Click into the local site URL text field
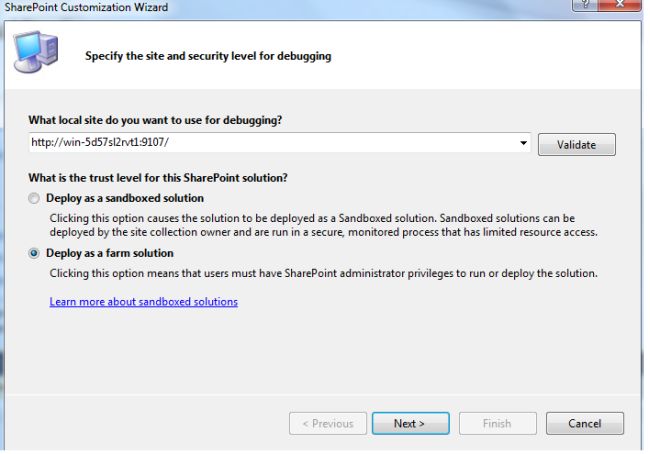Screen dimensions: 650x454 (270, 144)
